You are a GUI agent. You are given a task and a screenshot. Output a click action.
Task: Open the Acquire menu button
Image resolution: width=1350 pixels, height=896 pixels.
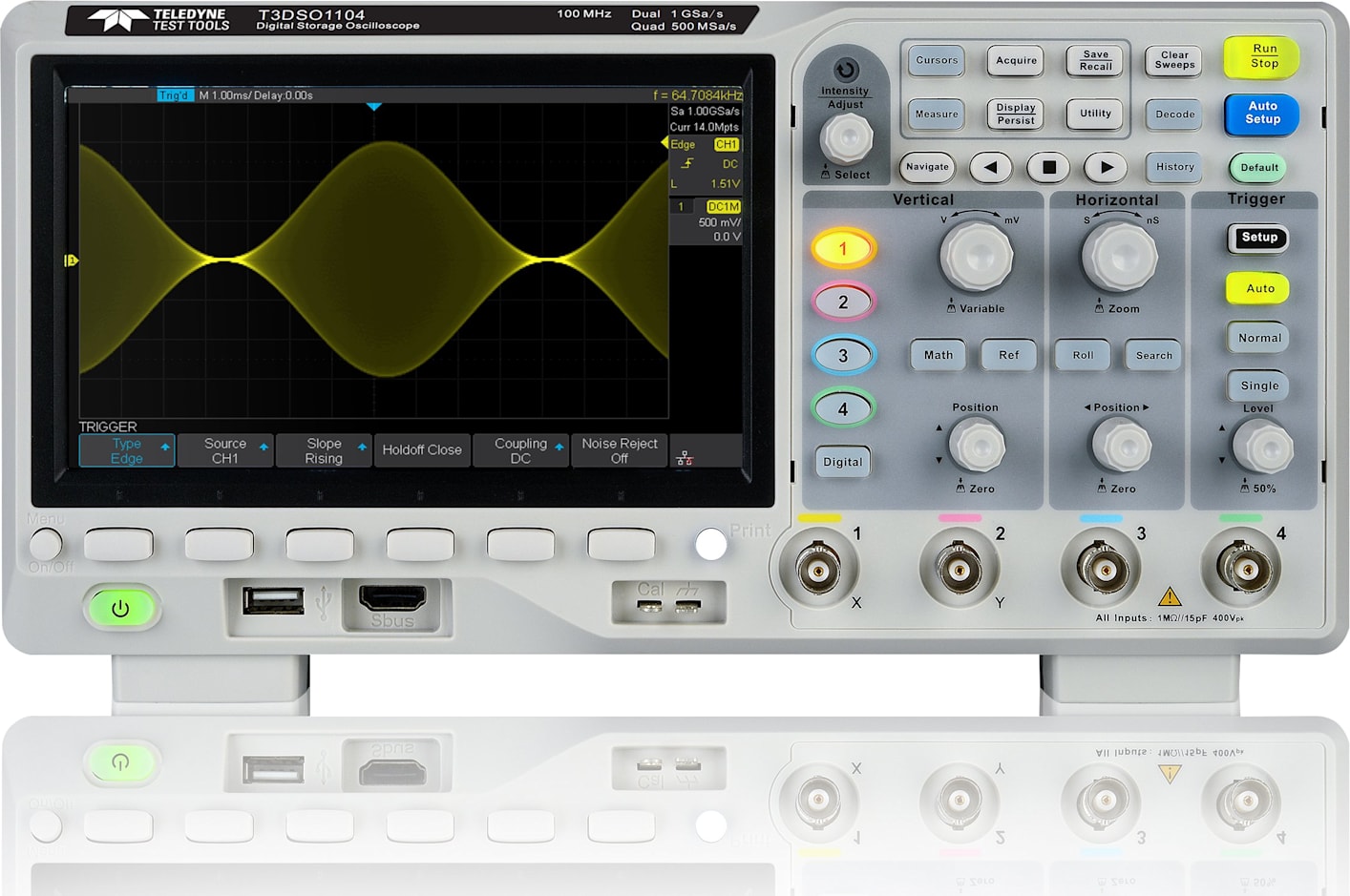[1016, 60]
